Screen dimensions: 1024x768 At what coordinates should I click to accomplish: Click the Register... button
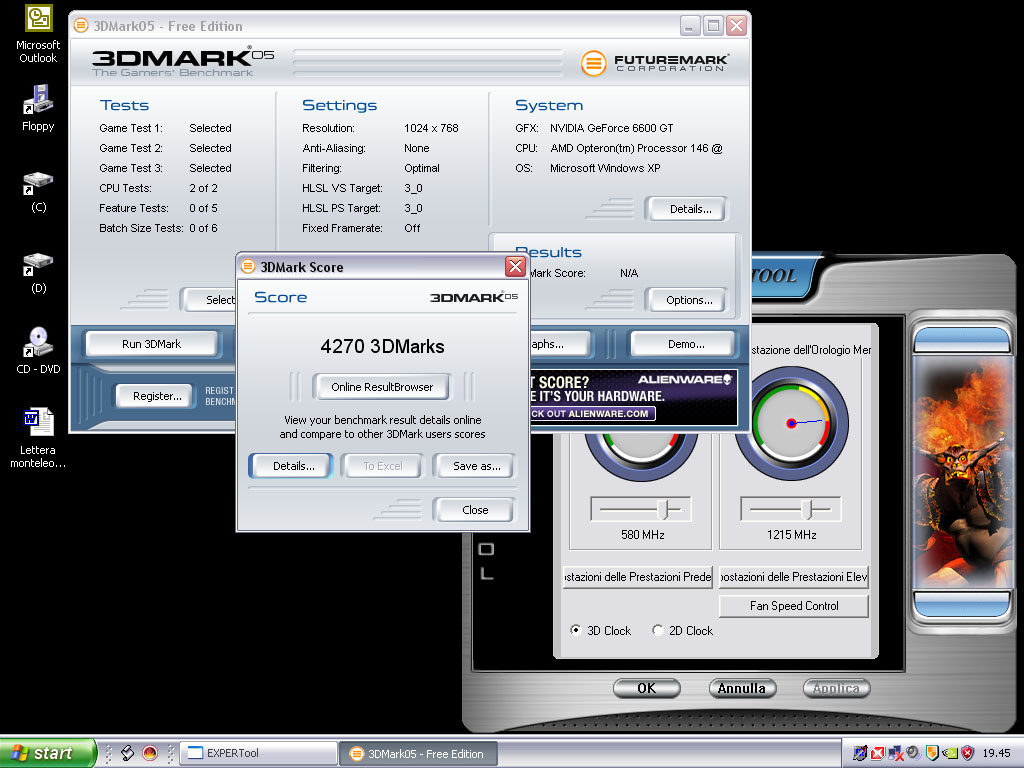(157, 396)
